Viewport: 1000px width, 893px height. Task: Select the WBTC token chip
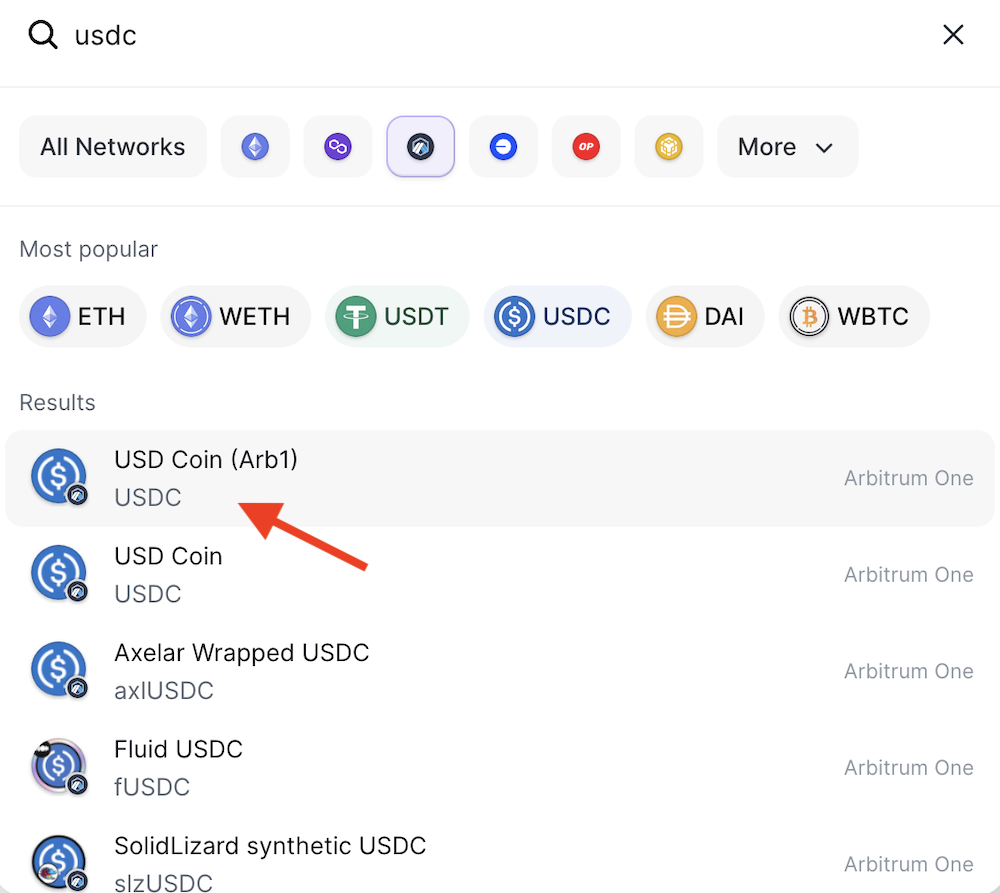coord(853,316)
